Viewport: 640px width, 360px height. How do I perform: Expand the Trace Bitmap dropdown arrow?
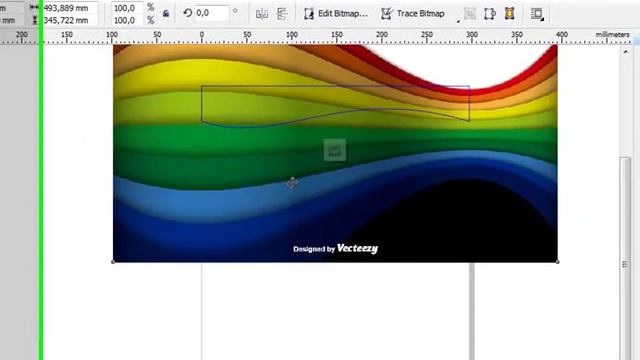[458, 21]
